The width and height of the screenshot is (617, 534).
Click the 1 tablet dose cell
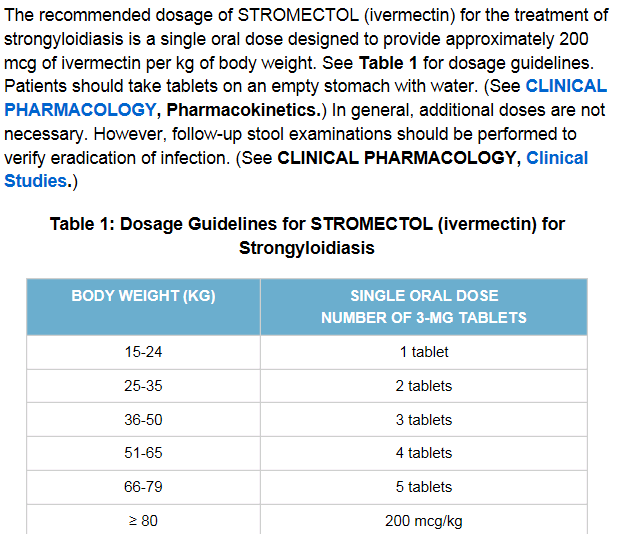click(423, 352)
